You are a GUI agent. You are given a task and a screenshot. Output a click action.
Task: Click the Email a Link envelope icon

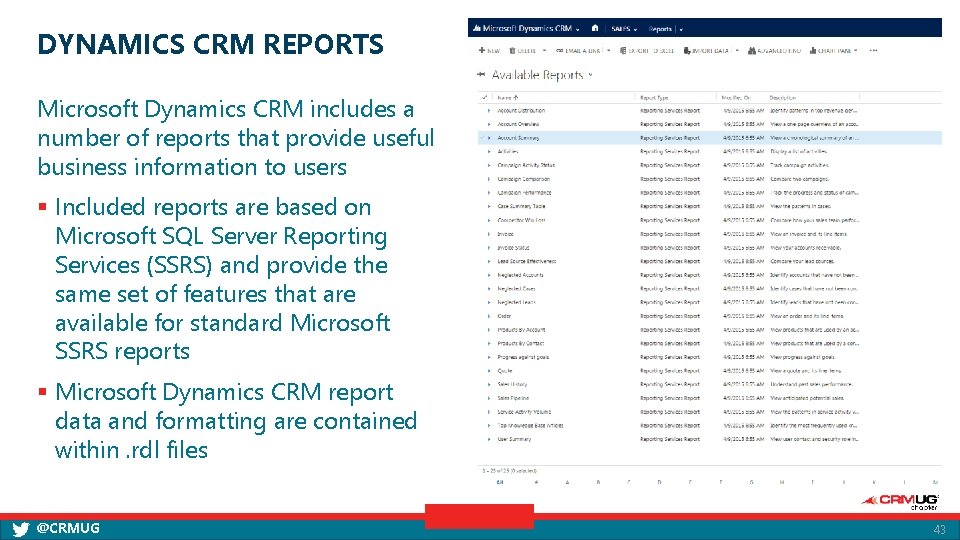(560, 51)
